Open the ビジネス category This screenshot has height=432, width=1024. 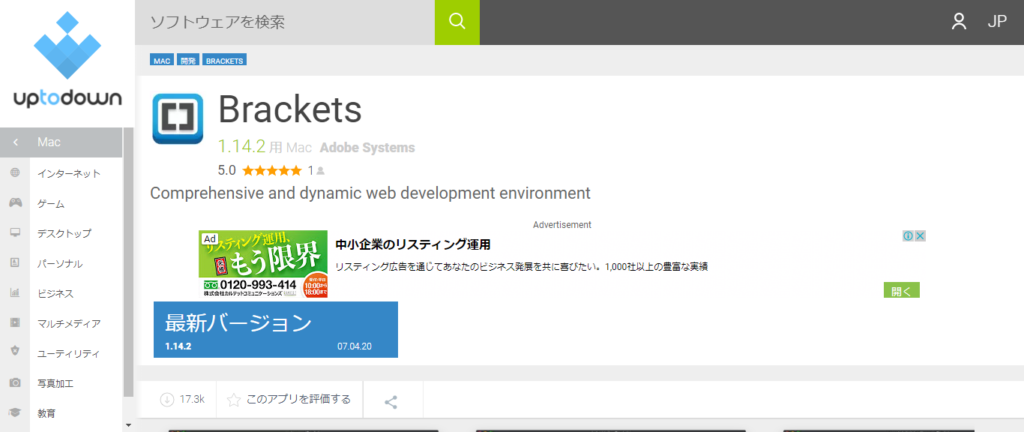[56, 294]
